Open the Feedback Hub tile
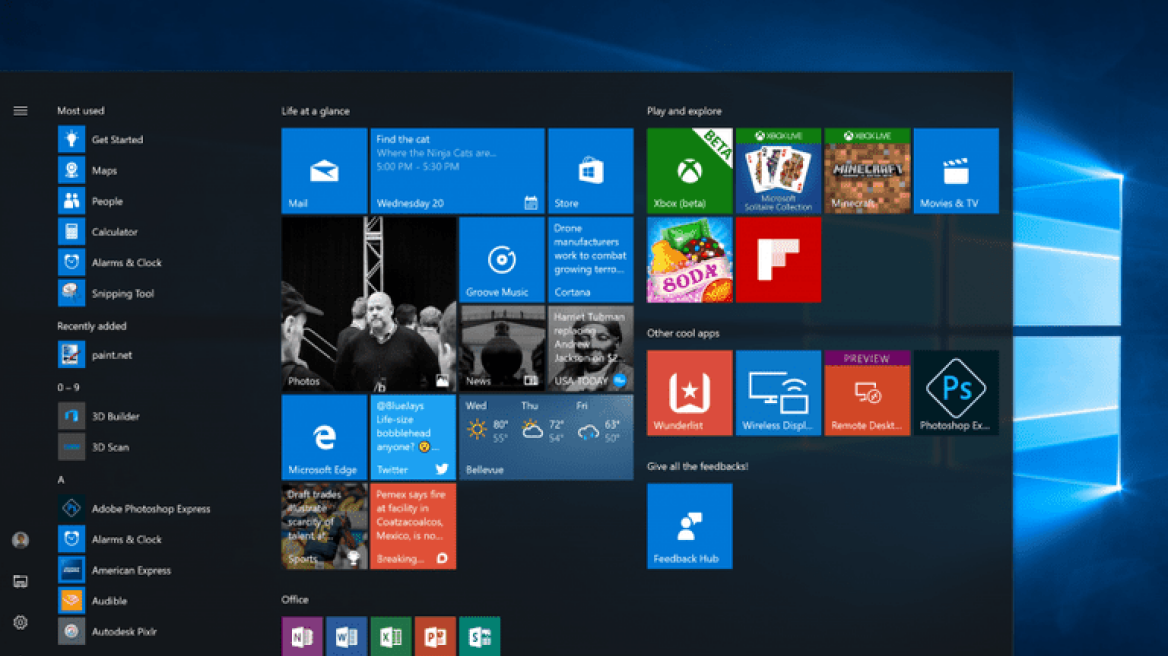 point(688,525)
